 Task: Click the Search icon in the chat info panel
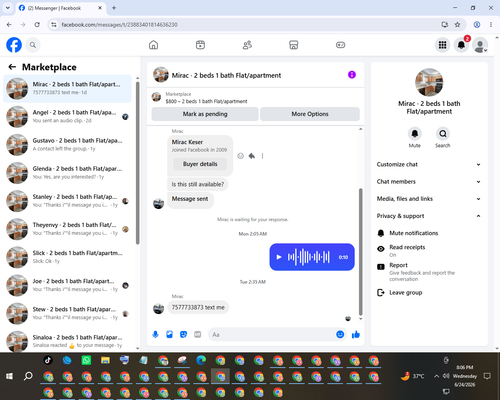(x=443, y=134)
